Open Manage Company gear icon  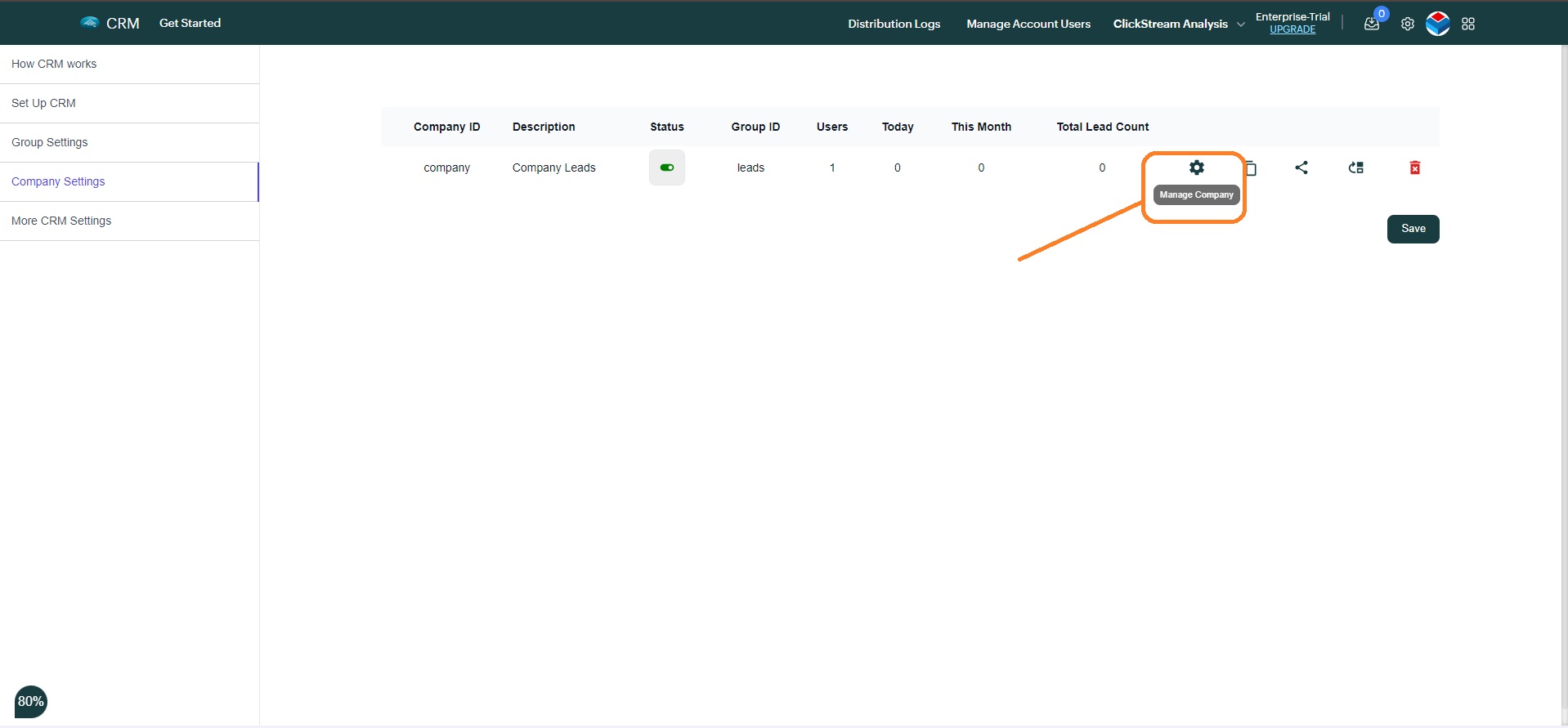coord(1196,167)
